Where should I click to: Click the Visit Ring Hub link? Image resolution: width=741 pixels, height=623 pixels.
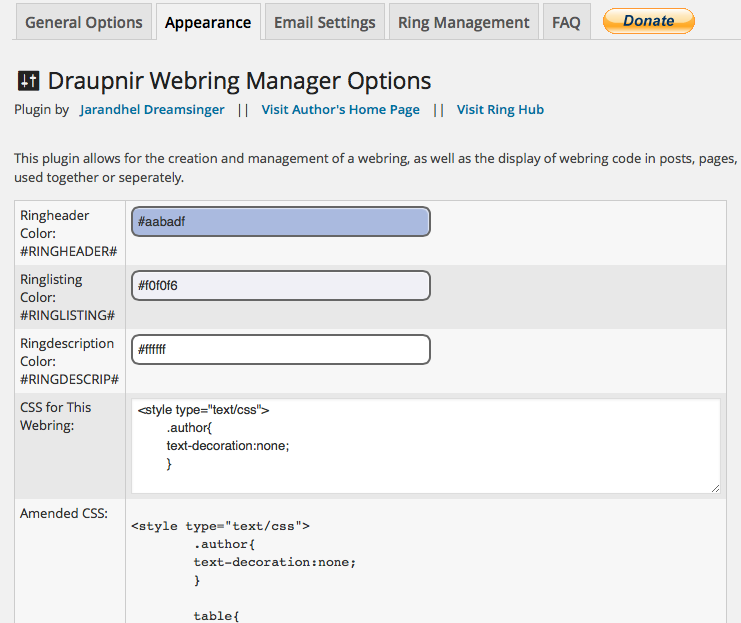500,110
